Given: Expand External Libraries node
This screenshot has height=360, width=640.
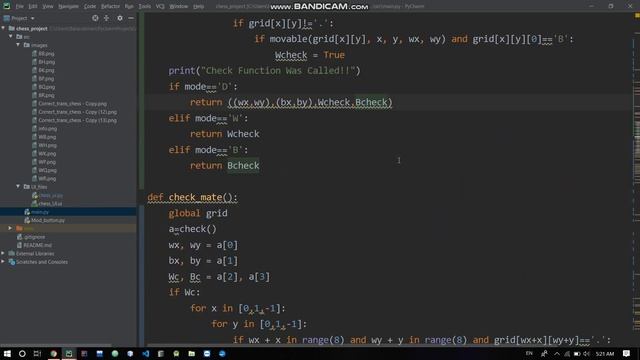Looking at the screenshot, I should coord(3,253).
